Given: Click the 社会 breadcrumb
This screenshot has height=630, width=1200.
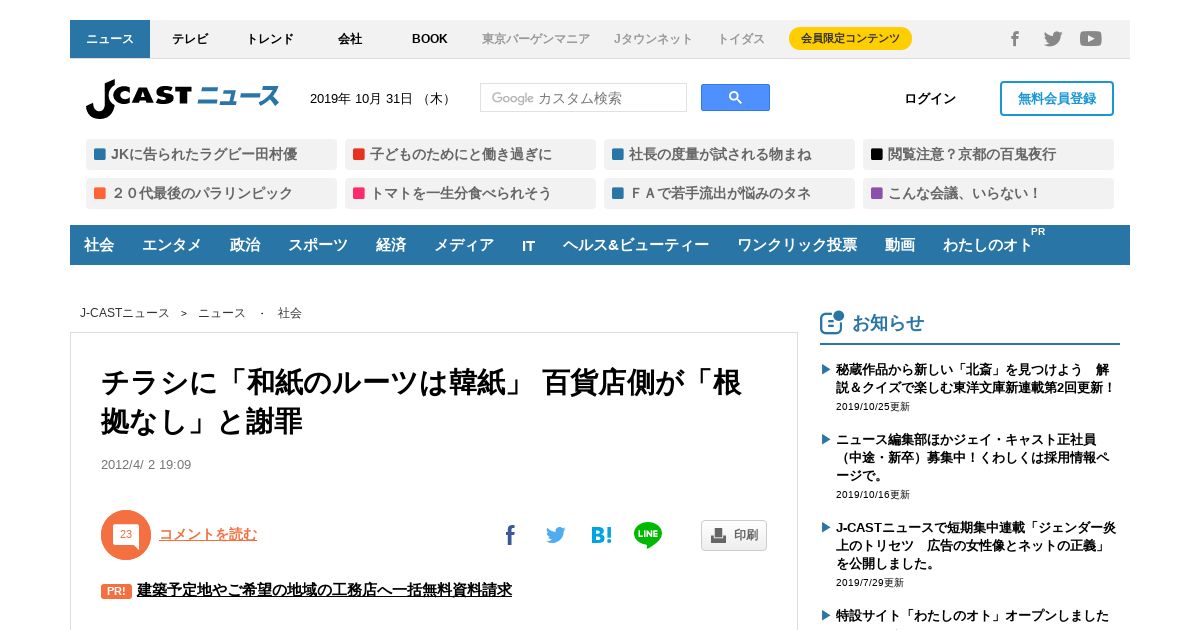Looking at the screenshot, I should pos(290,313).
